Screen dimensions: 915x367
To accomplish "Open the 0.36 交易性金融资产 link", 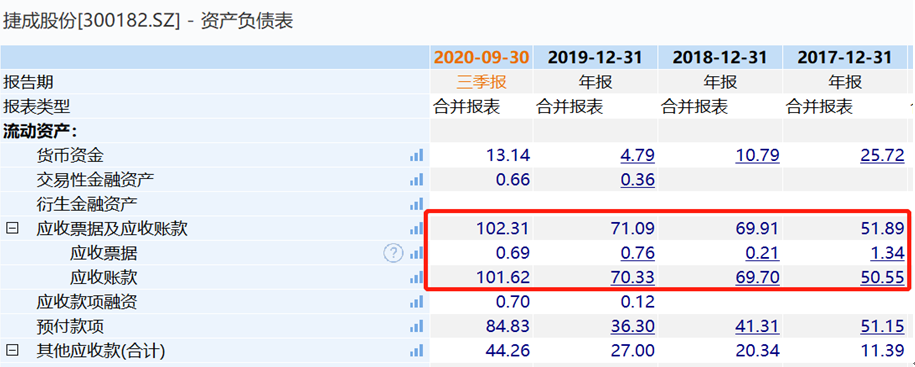I will [637, 180].
